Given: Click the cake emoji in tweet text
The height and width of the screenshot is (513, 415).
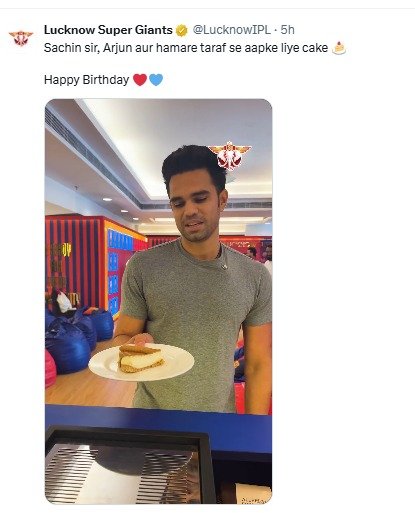Looking at the screenshot, I should tap(339, 48).
